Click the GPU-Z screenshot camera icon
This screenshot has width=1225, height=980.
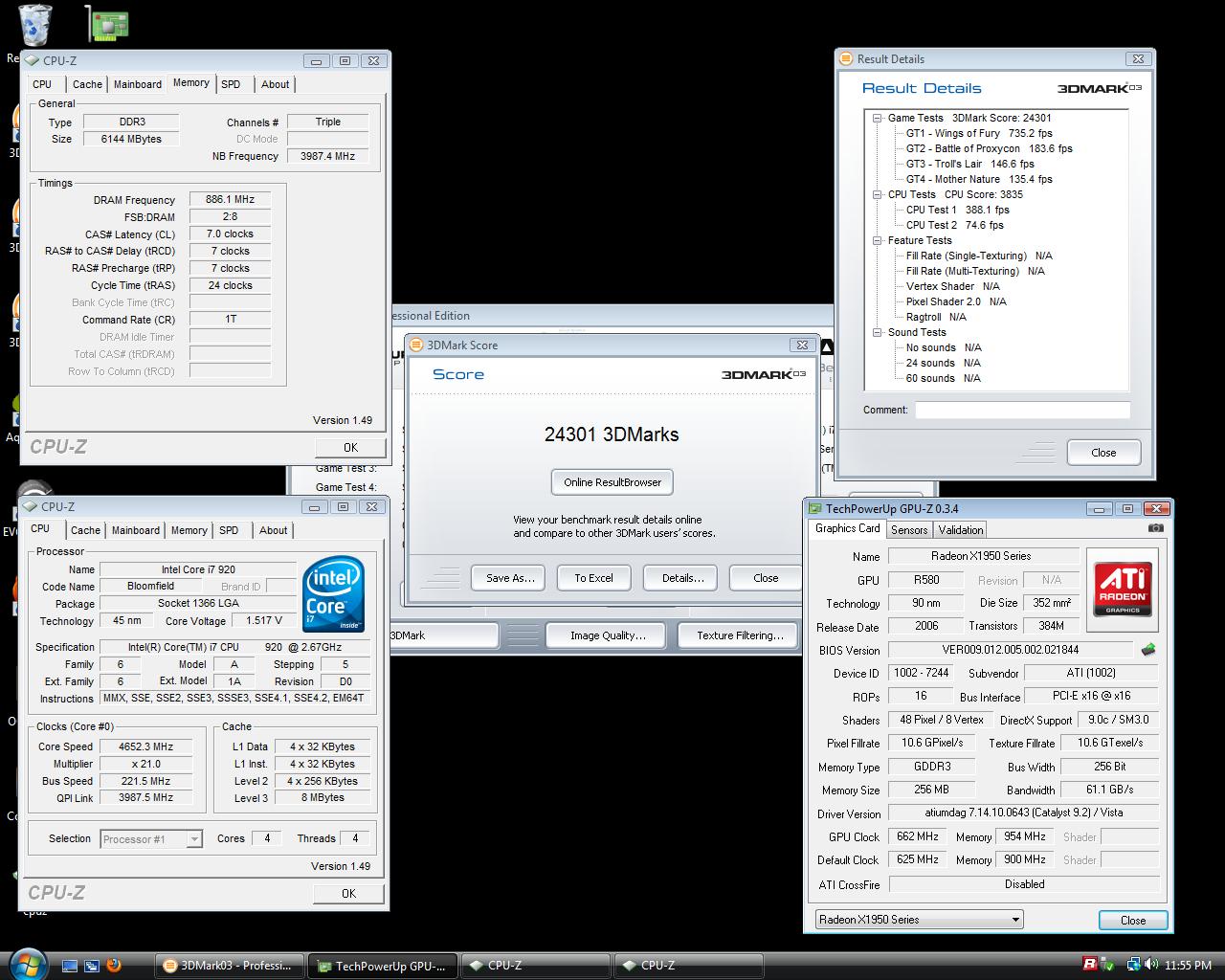(x=1156, y=528)
